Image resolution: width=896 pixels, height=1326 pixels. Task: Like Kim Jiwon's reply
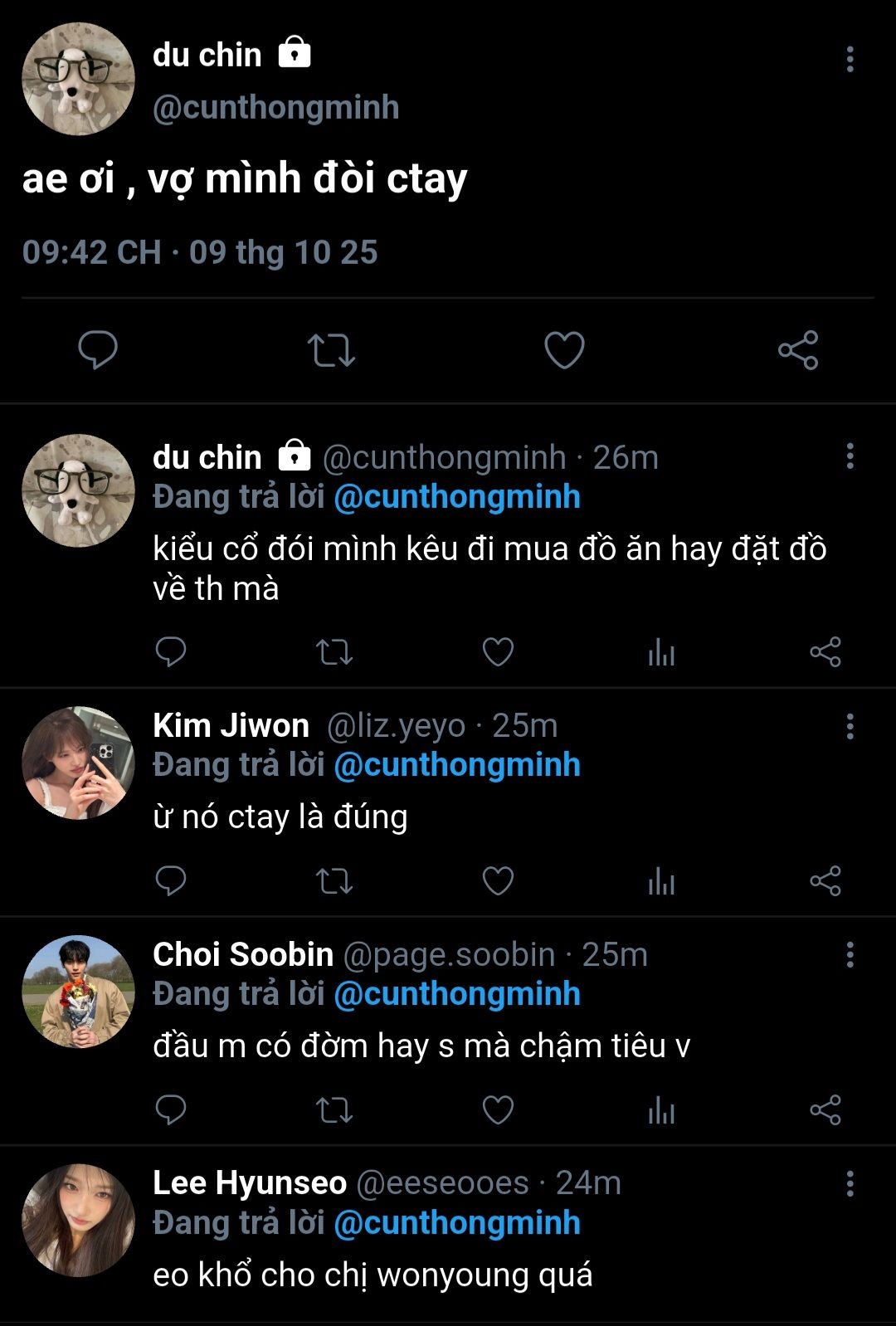click(x=498, y=880)
